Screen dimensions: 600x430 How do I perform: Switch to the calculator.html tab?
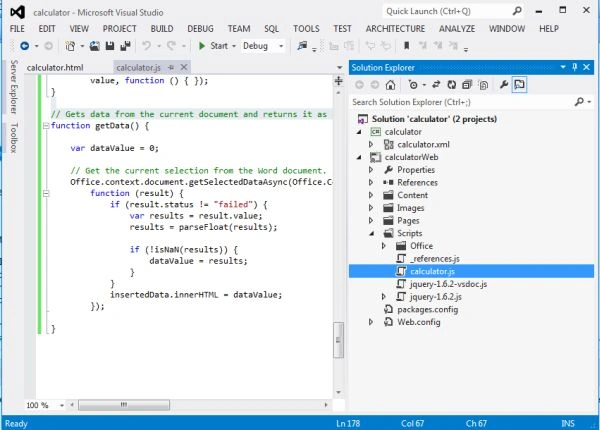click(x=55, y=68)
